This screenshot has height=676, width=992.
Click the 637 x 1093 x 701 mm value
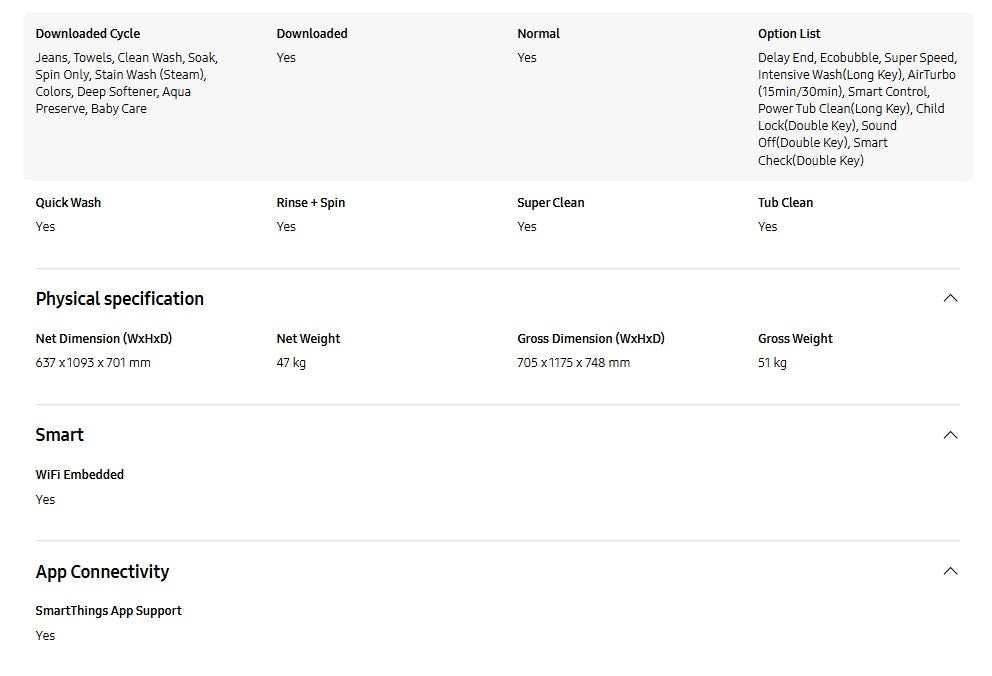coord(93,363)
